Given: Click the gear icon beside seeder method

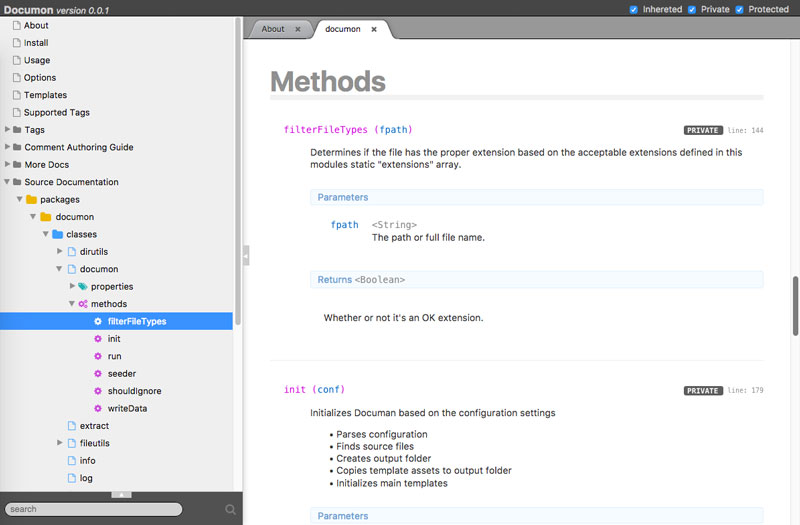Looking at the screenshot, I should coord(98,374).
